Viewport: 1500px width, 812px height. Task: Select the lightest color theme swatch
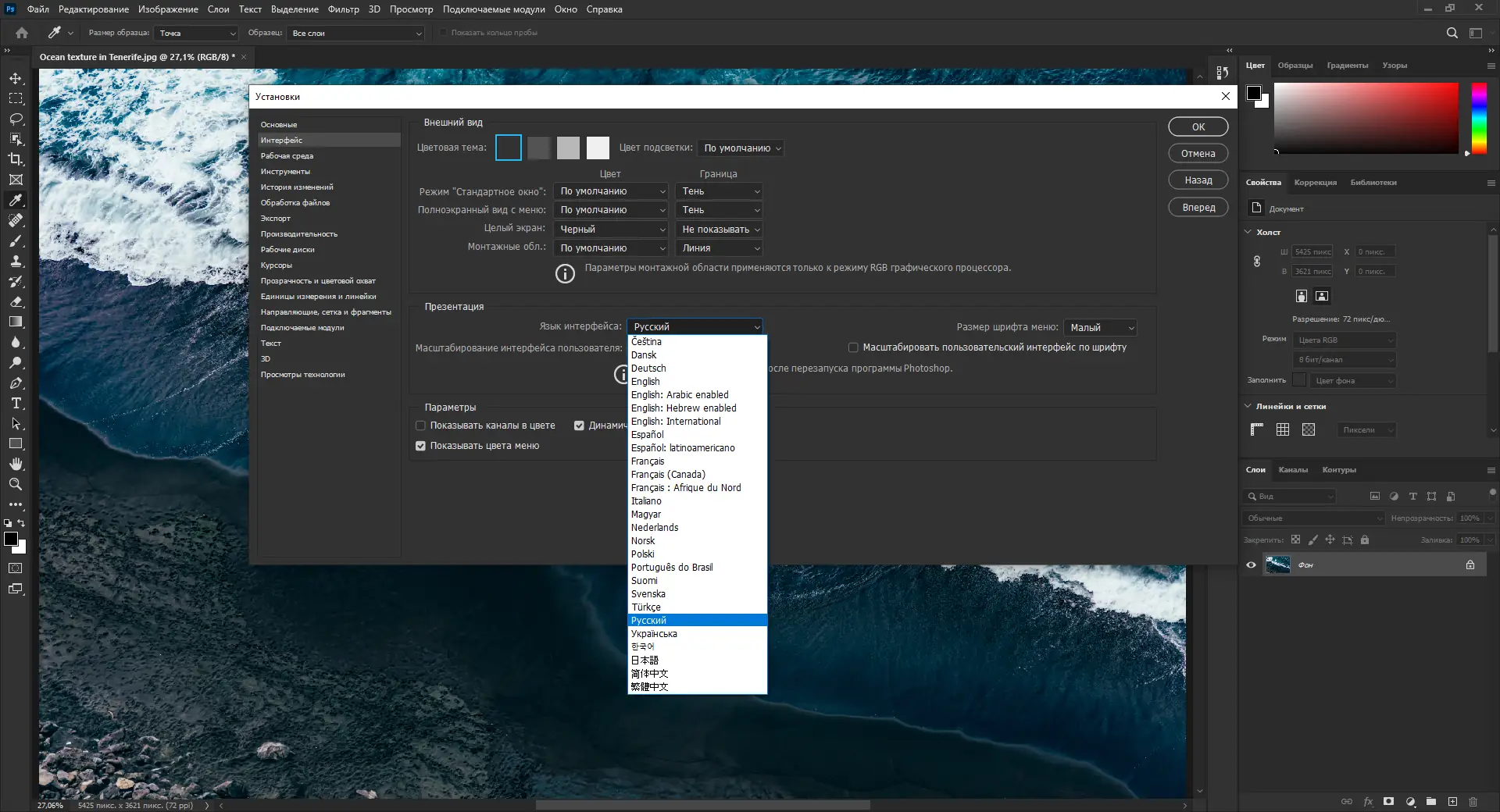tap(598, 148)
